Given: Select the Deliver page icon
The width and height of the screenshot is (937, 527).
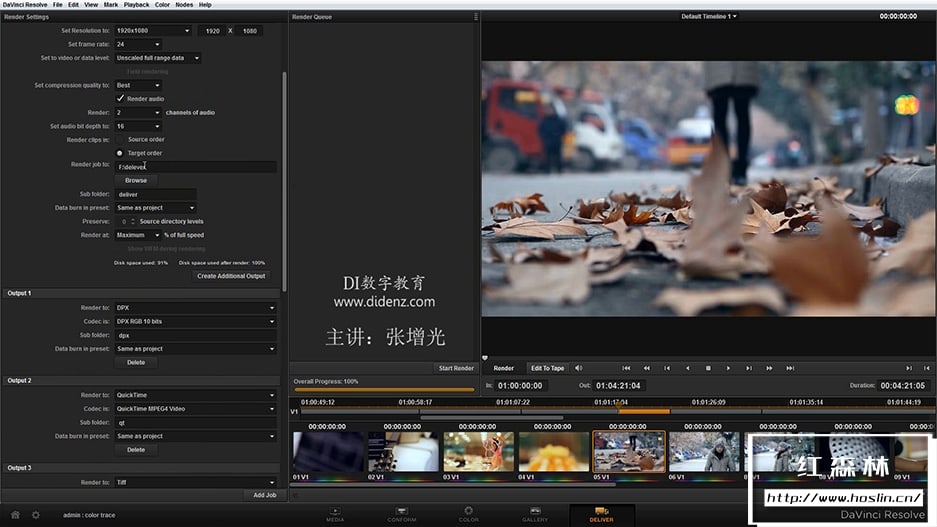Looking at the screenshot, I should pos(602,514).
